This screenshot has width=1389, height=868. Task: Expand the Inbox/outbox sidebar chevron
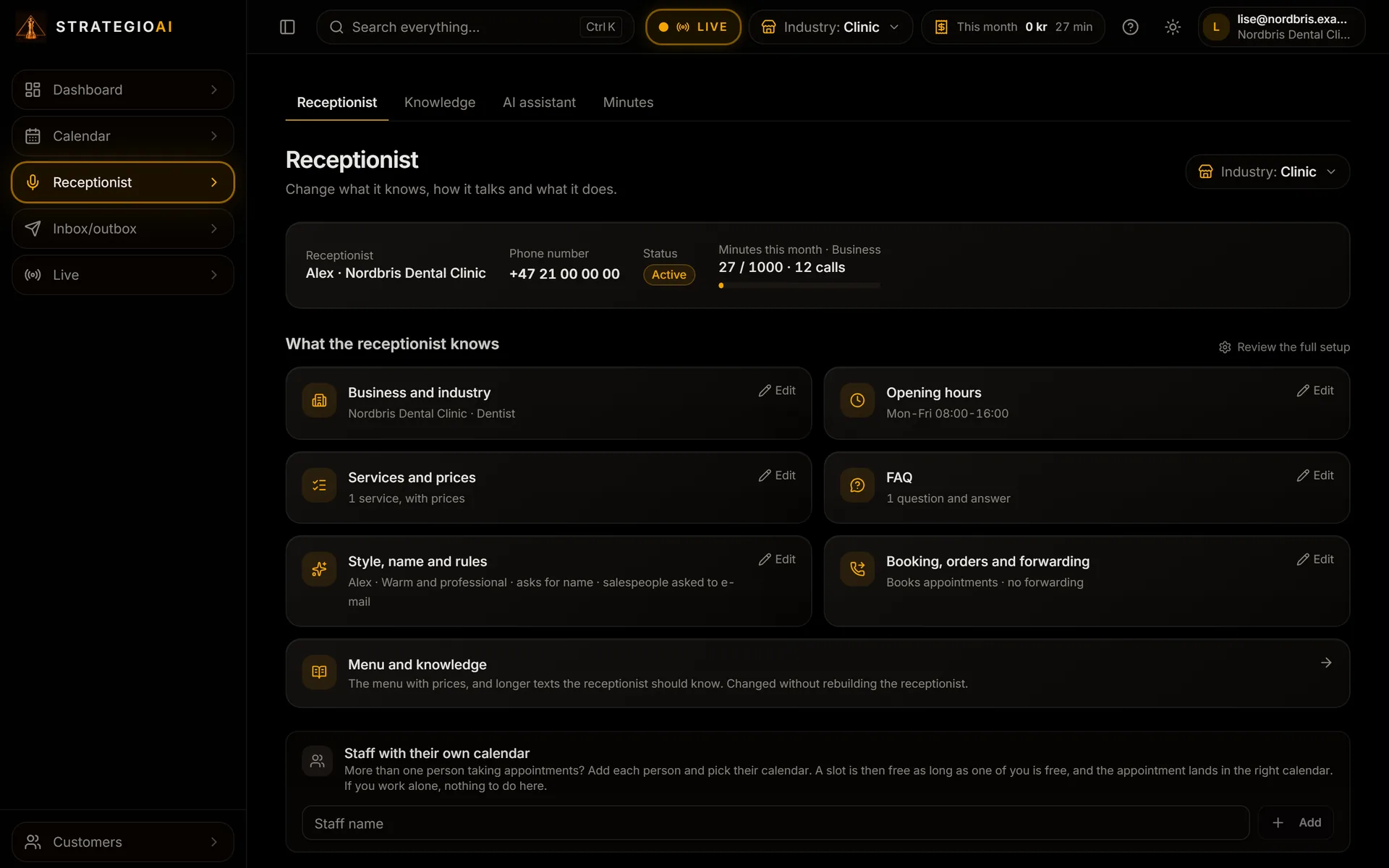pos(213,229)
